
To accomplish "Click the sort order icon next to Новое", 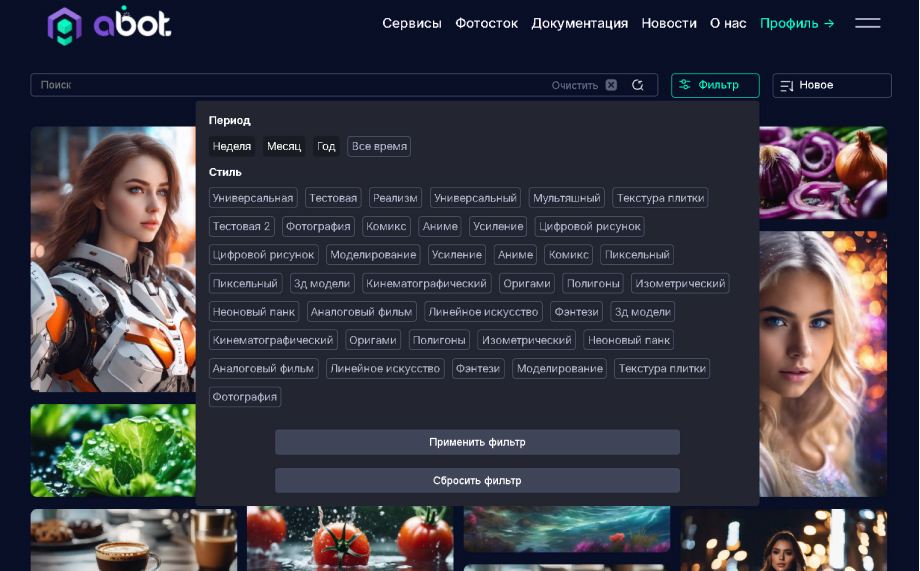I will pos(786,86).
